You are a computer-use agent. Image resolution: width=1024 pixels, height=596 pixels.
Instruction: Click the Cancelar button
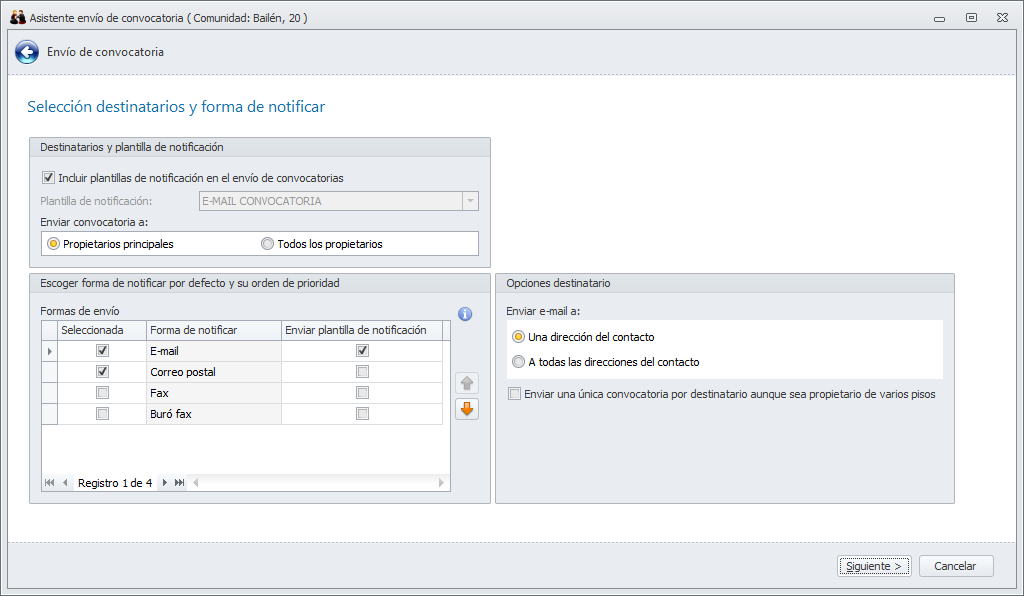pyautogui.click(x=955, y=566)
